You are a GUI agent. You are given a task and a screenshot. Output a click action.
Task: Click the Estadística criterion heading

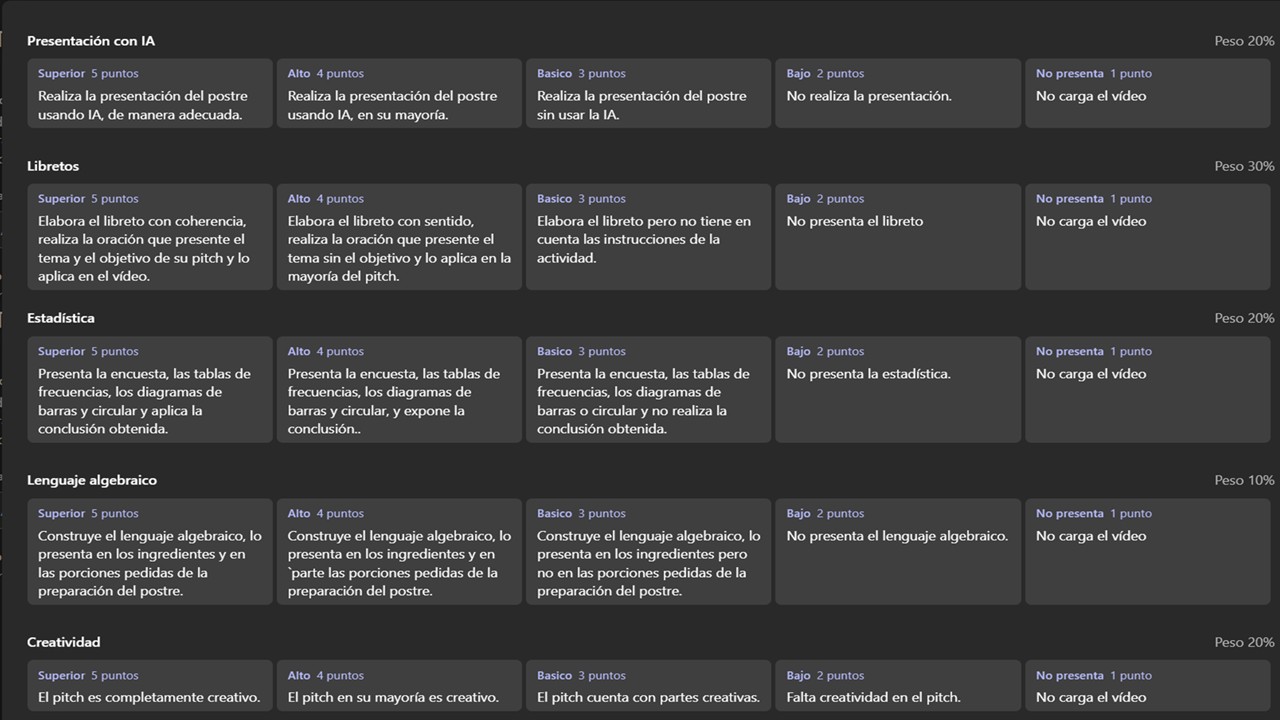pos(61,318)
